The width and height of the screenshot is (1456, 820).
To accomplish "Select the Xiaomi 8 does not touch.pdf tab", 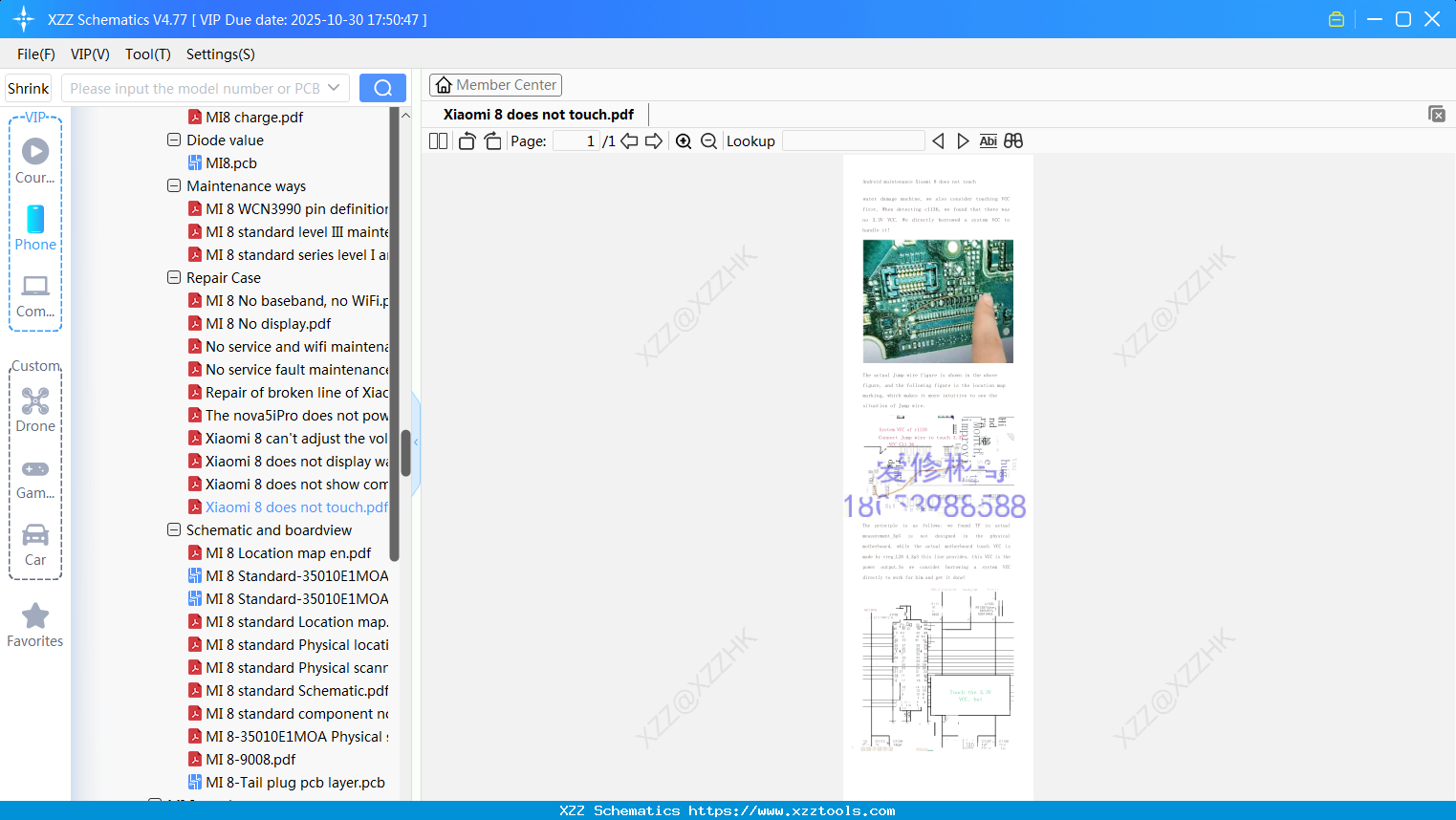I will [x=538, y=115].
